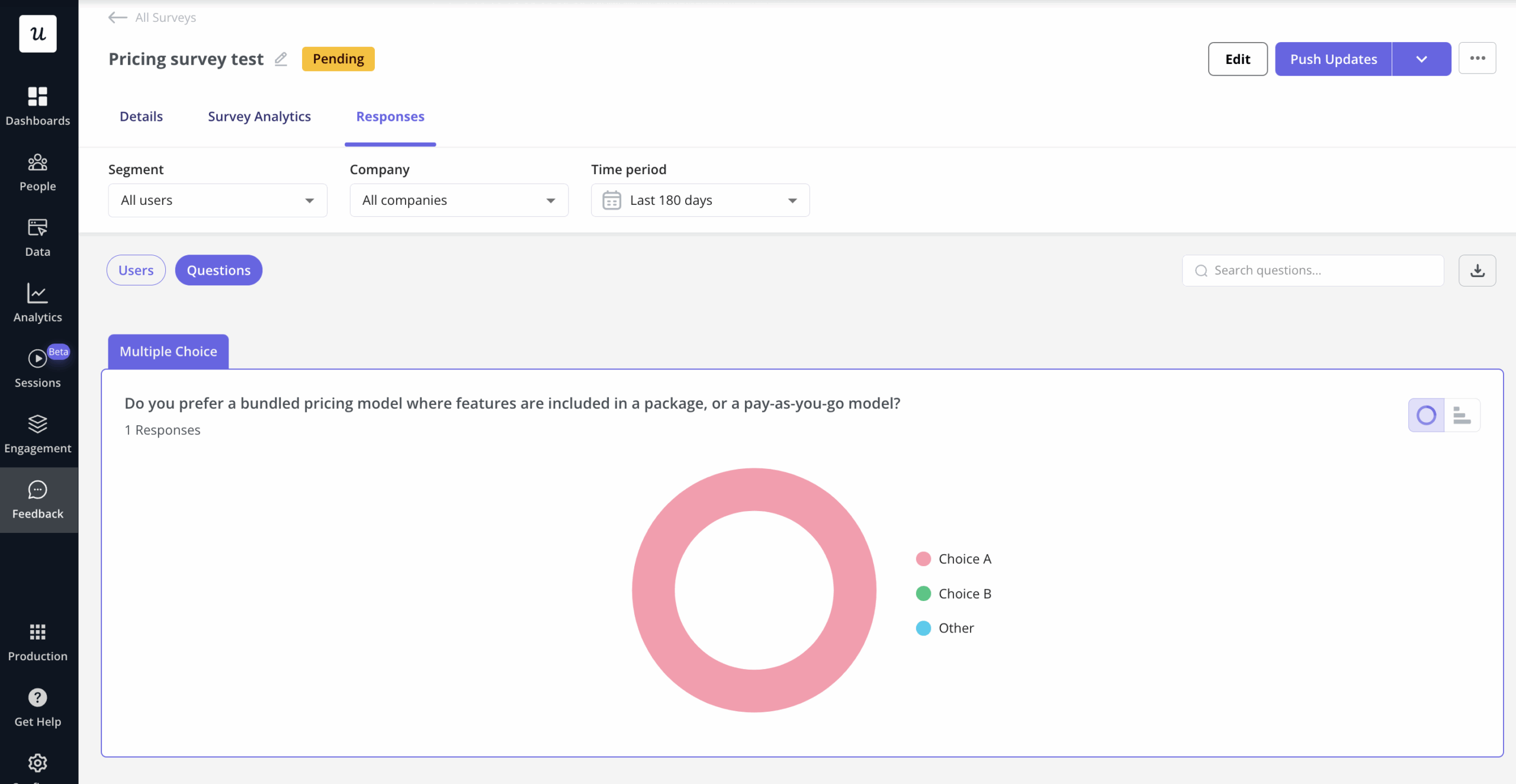
Task: Open settings gear in sidebar
Action: click(38, 763)
